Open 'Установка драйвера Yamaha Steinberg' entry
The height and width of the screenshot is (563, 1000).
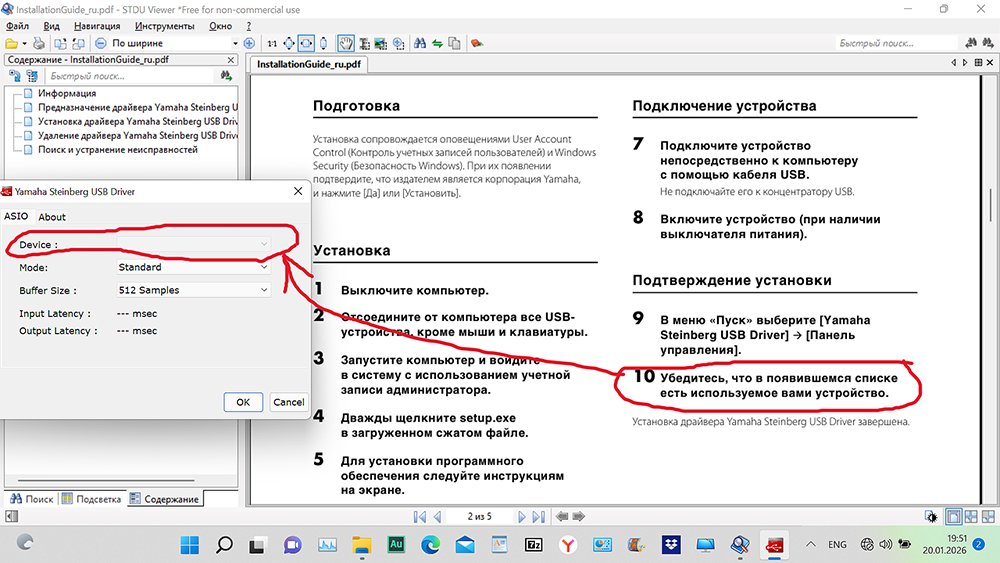[138, 121]
